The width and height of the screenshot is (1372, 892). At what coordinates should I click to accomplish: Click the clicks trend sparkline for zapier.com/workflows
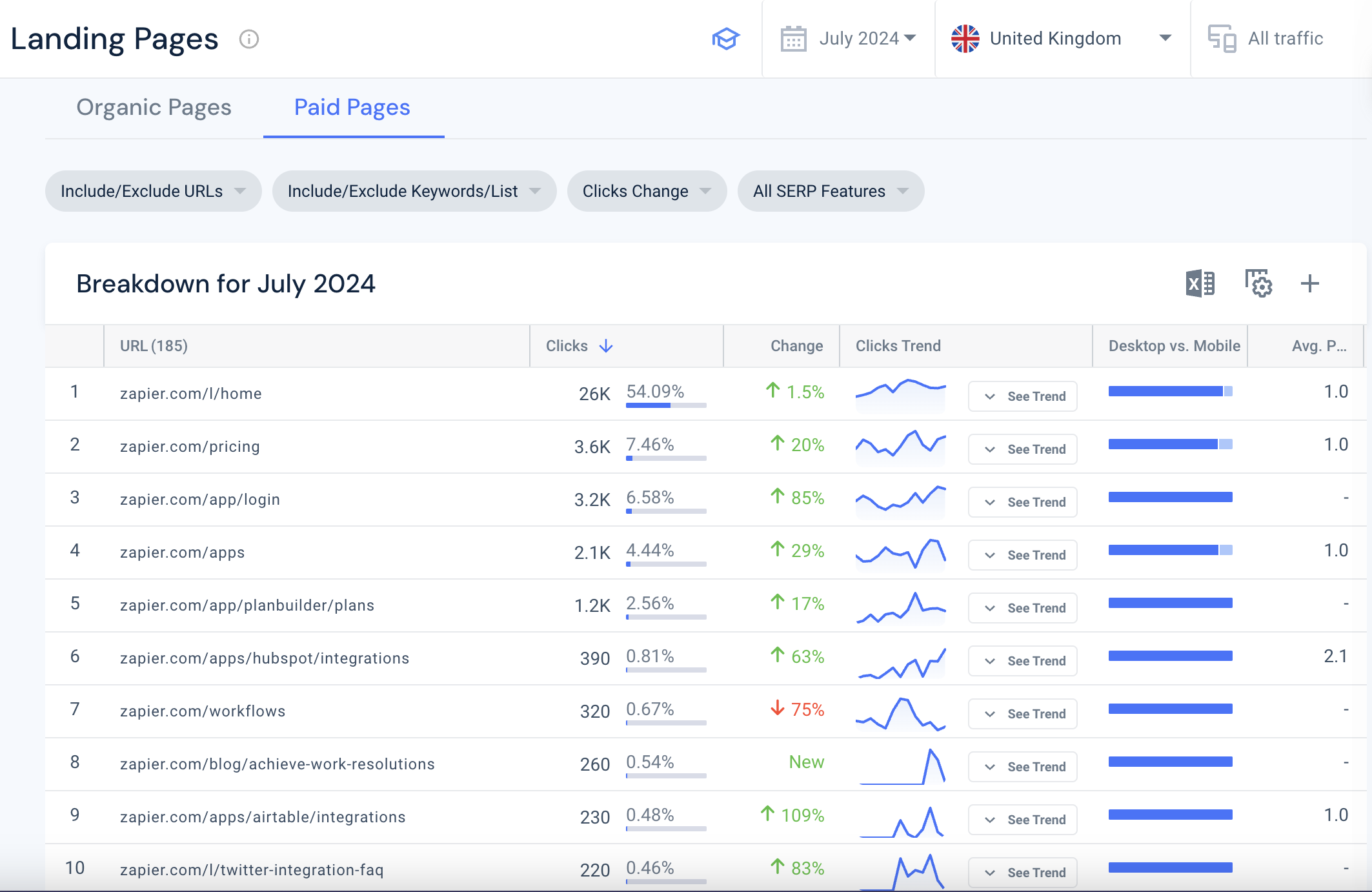(x=901, y=714)
